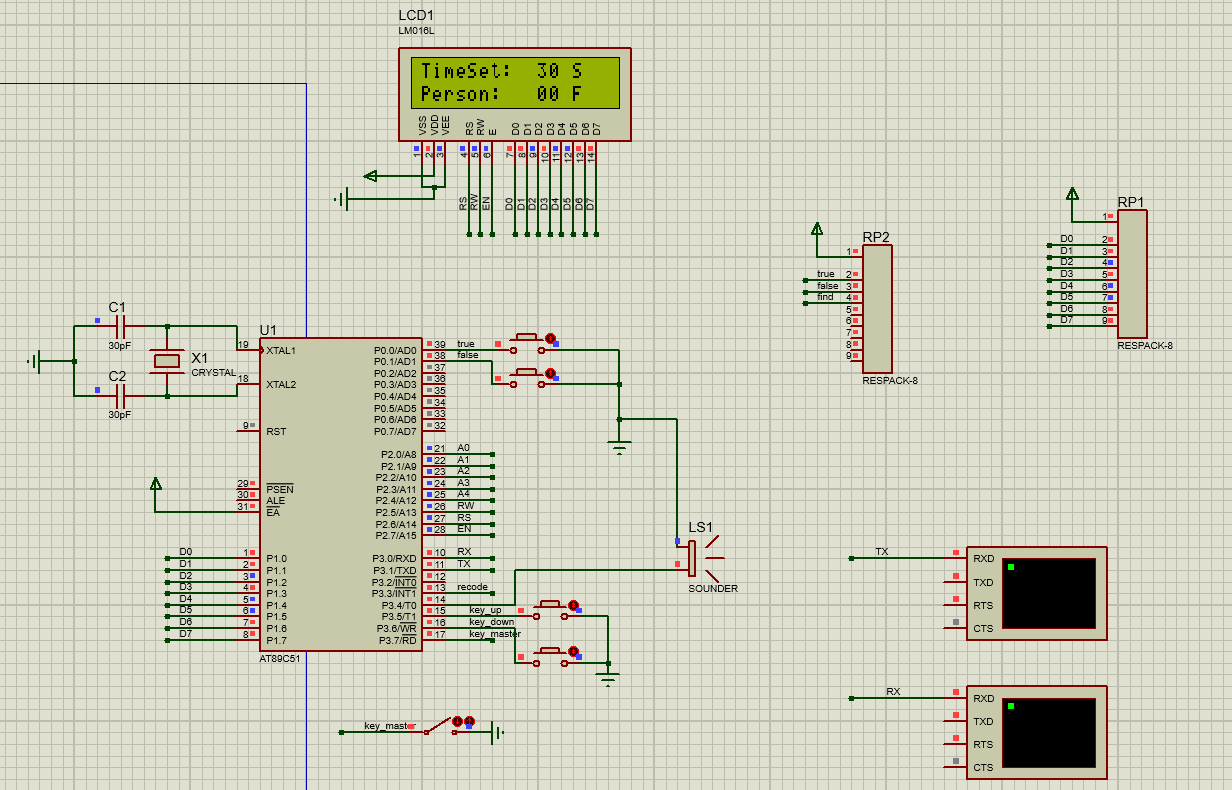This screenshot has width=1232, height=790.
Task: Select the U1 AT89C51 microcontroller body
Action: 340,493
